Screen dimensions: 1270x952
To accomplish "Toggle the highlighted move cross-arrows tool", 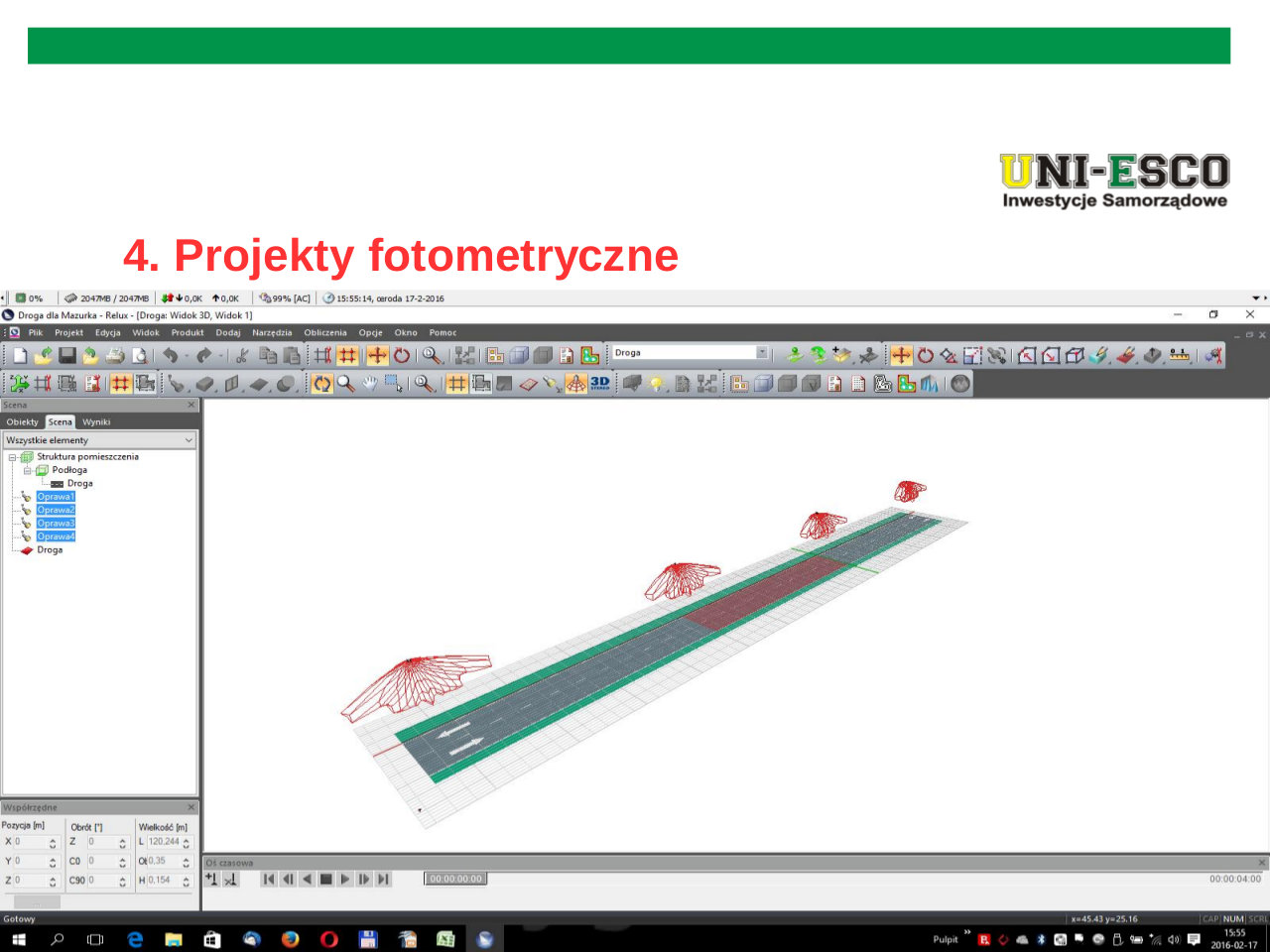I will pos(377,355).
